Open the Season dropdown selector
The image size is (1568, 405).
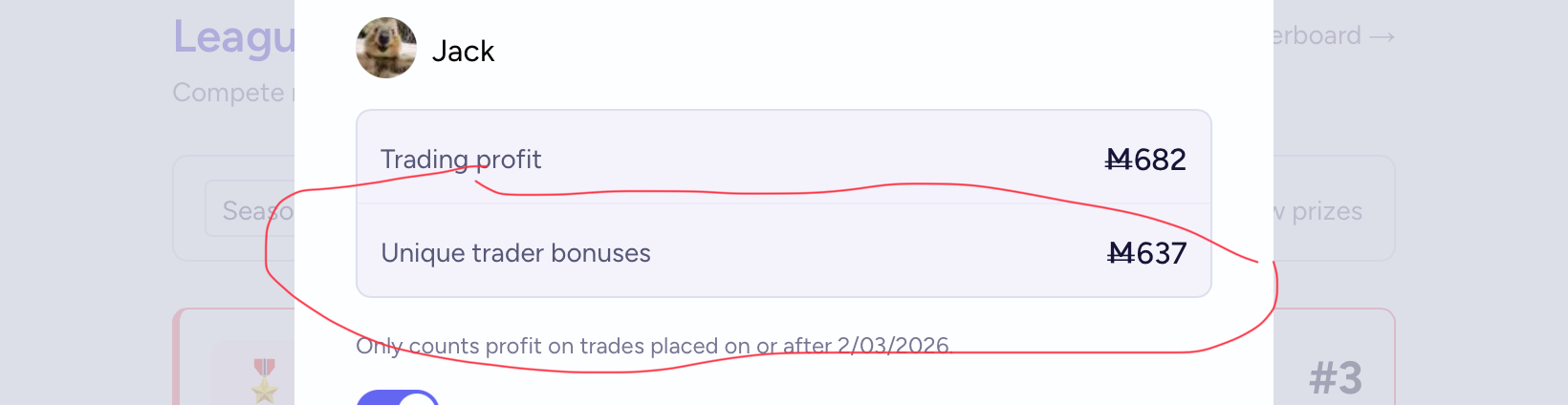tap(250, 209)
